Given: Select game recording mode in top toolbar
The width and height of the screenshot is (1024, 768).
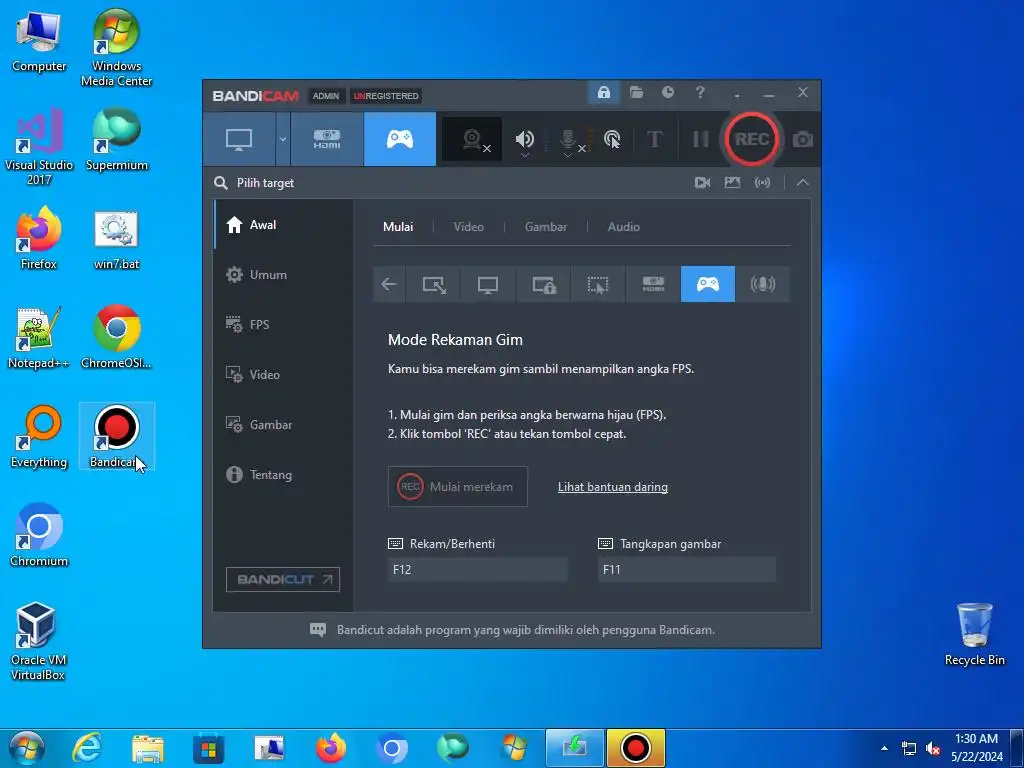Looking at the screenshot, I should (400, 139).
